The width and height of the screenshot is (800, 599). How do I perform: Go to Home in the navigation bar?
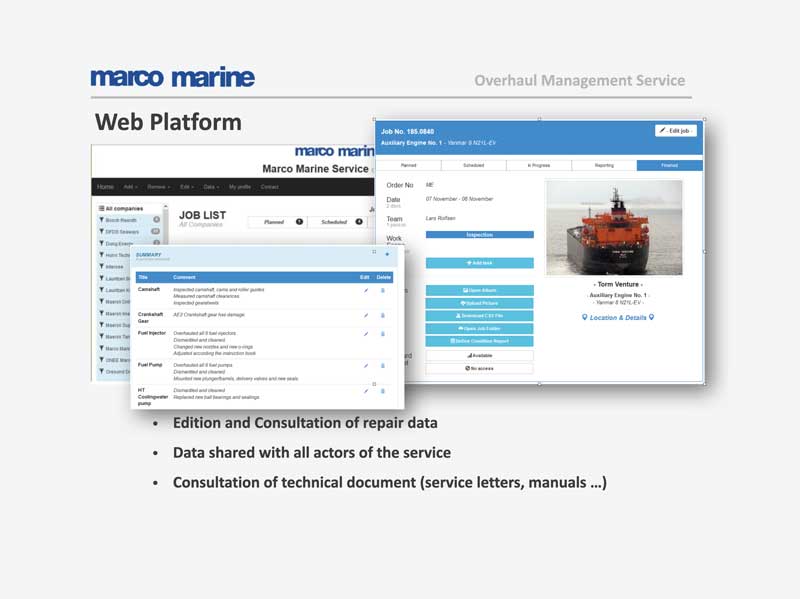(106, 187)
